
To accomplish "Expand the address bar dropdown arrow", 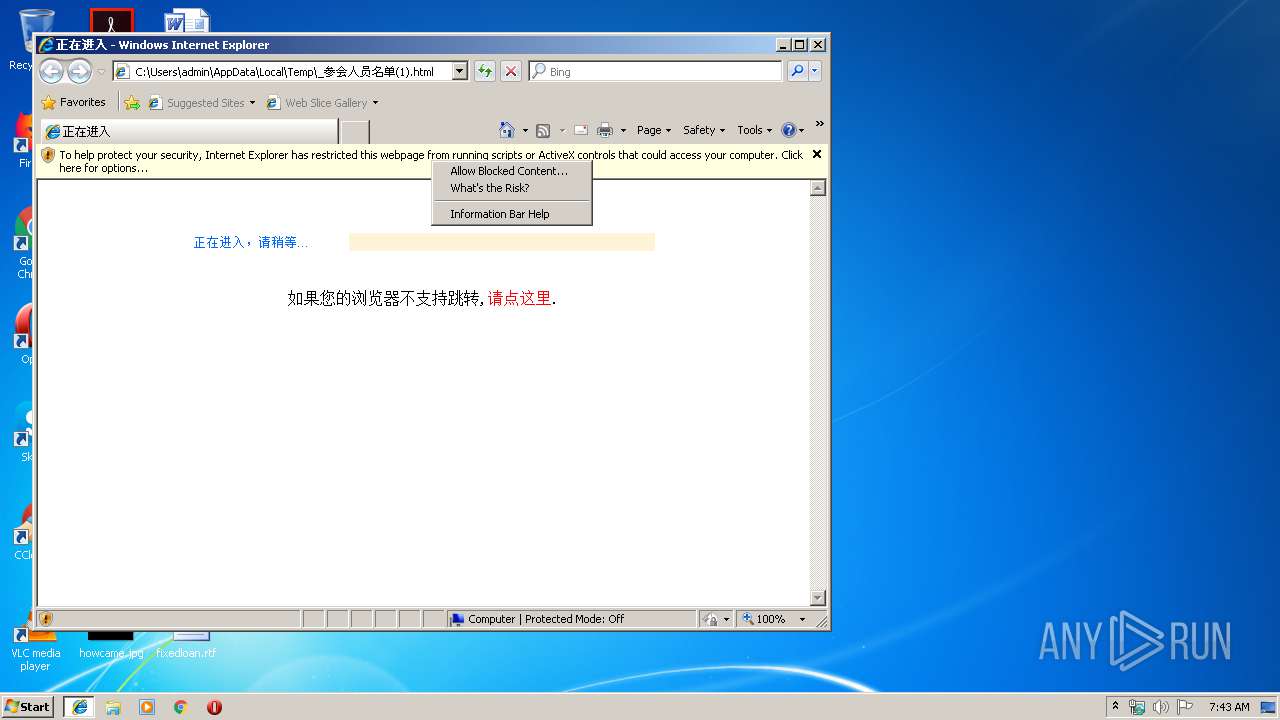I will pyautogui.click(x=460, y=72).
